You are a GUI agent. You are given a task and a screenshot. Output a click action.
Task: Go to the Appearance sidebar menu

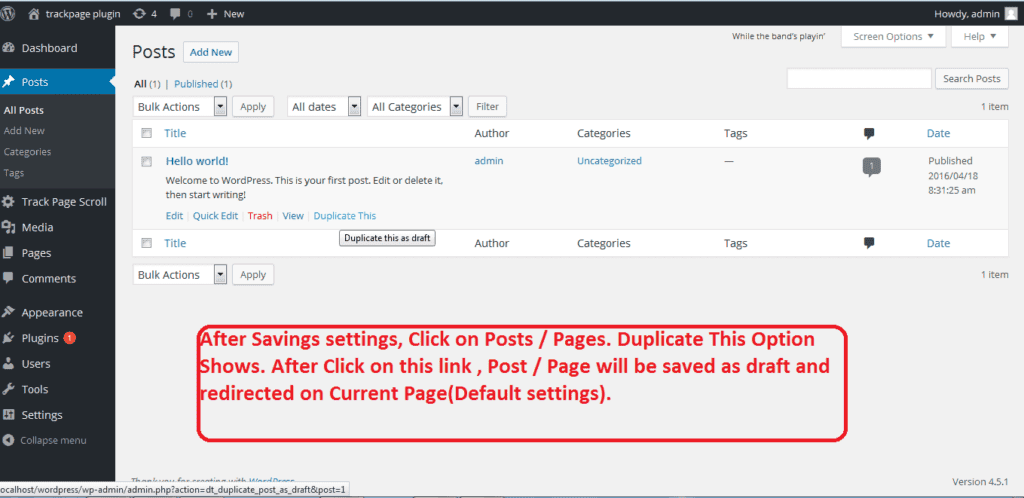[x=52, y=312]
